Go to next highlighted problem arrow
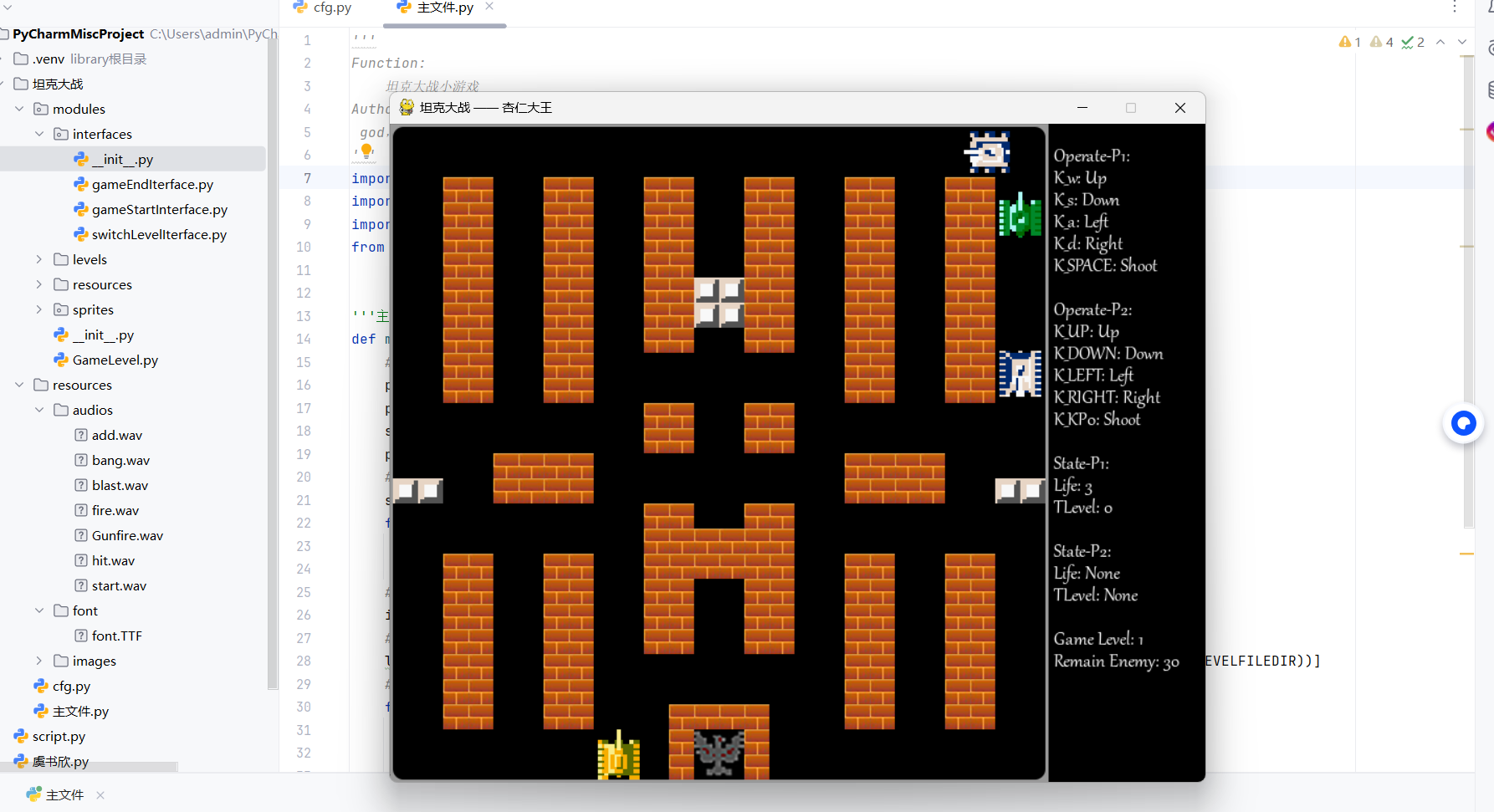The image size is (1494, 812). pyautogui.click(x=1462, y=42)
